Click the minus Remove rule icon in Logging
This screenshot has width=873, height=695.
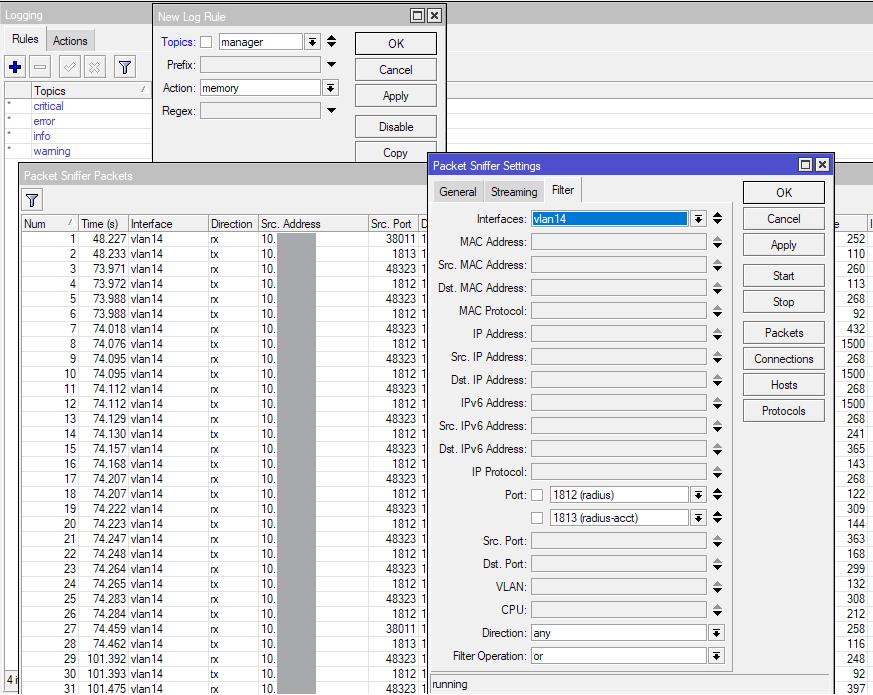pyautogui.click(x=41, y=67)
